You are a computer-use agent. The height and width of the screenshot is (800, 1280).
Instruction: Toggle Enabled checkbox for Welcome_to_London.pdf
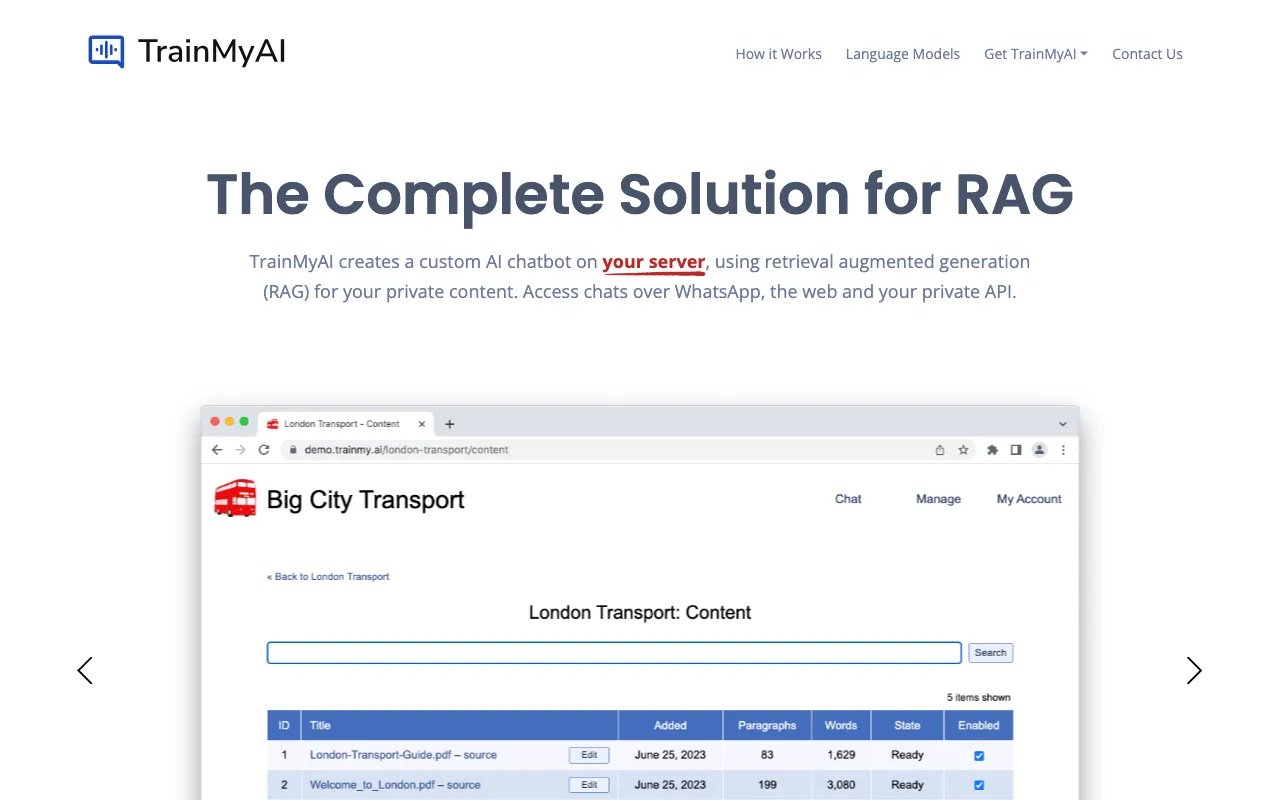coord(979,786)
